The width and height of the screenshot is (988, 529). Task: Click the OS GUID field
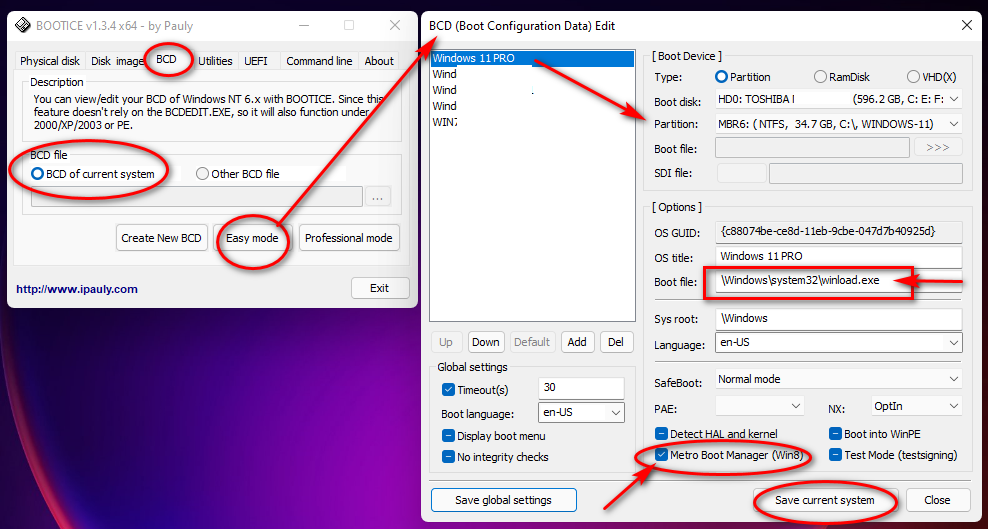[x=839, y=232]
